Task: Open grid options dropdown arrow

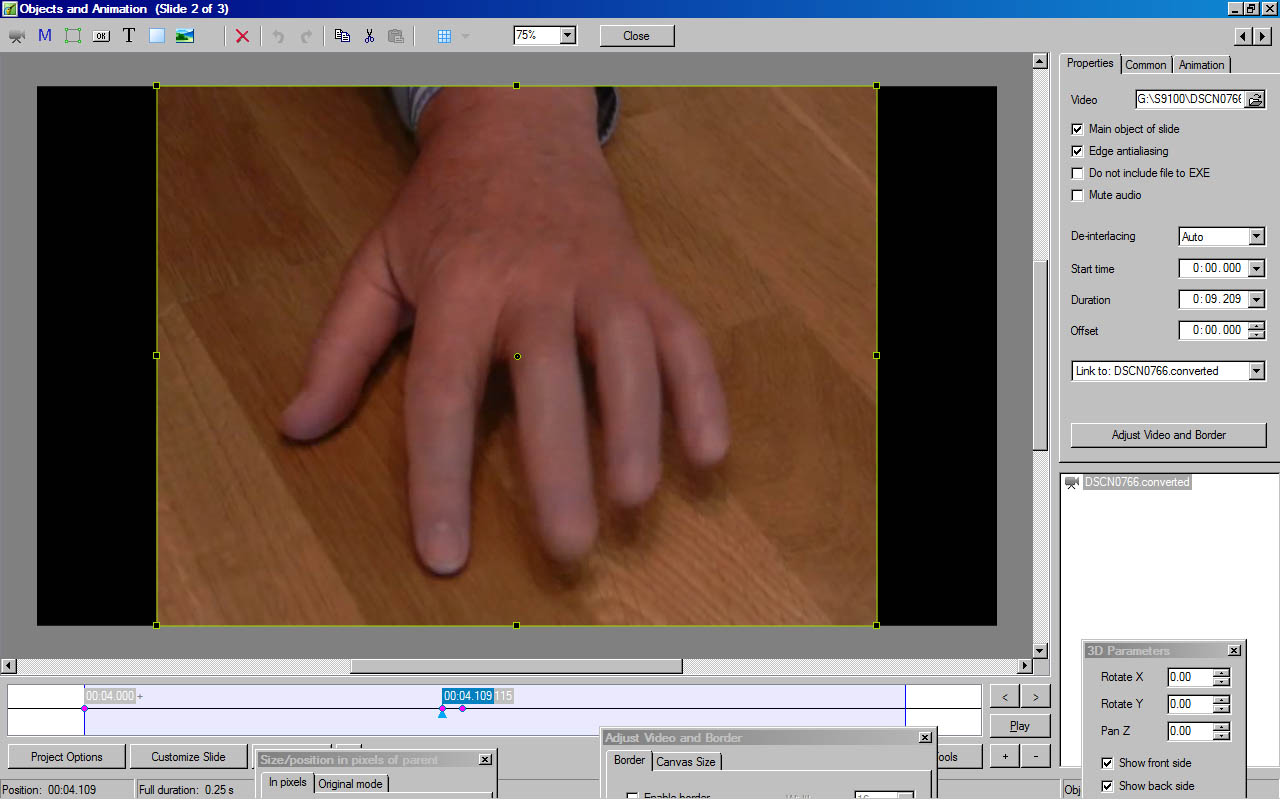Action: (465, 36)
